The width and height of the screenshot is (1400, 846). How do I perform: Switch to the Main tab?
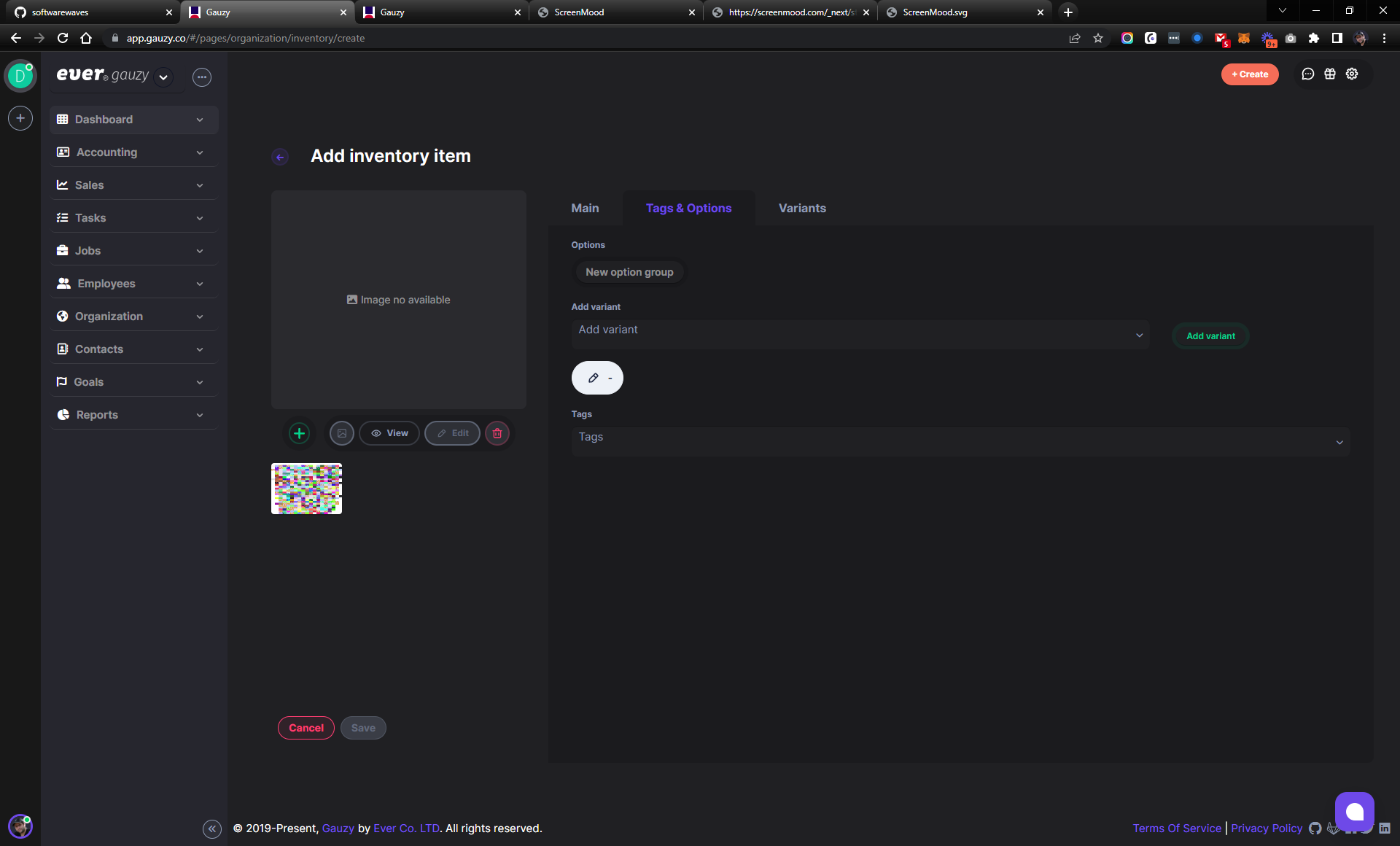[x=584, y=208]
